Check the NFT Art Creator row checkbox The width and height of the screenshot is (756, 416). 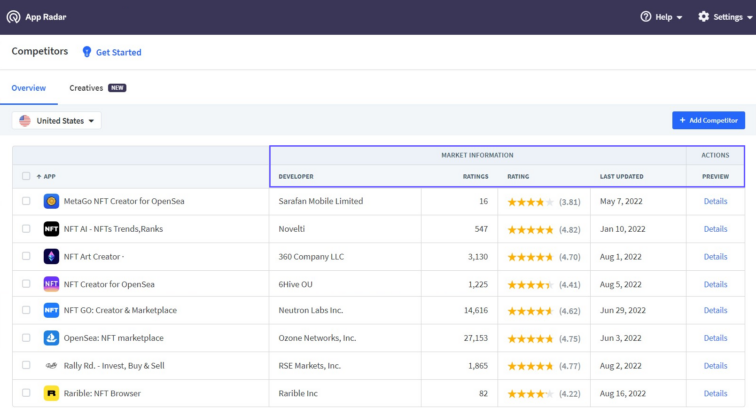pyautogui.click(x=26, y=256)
